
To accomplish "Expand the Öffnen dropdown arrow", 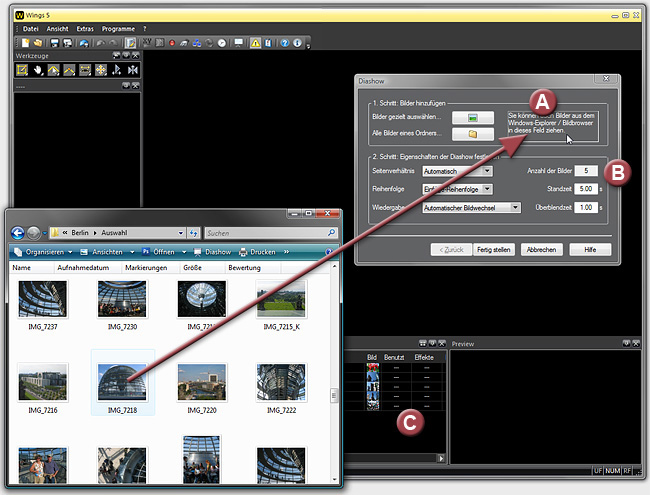I will [184, 252].
